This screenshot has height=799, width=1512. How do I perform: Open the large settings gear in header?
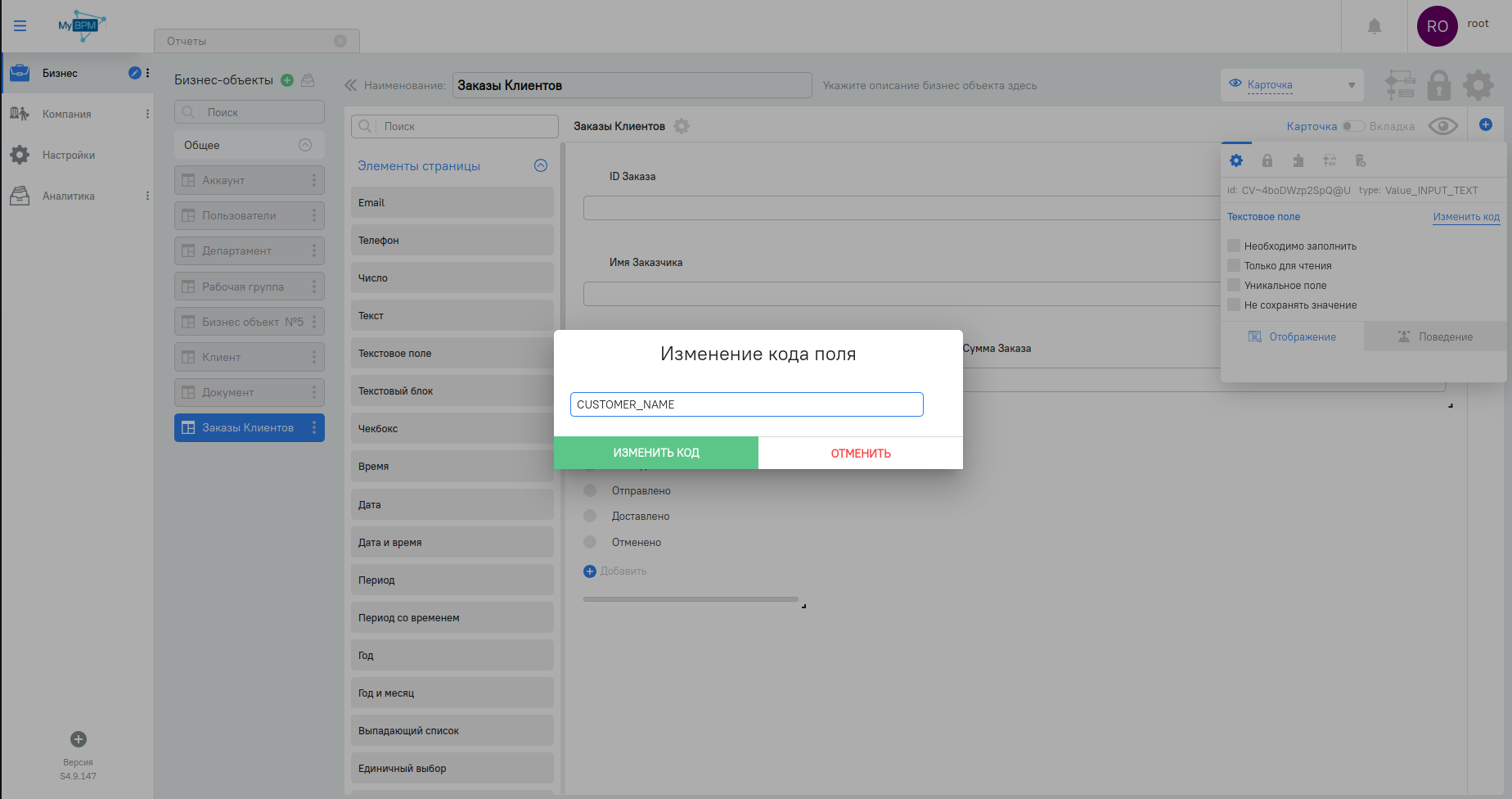coord(1478,85)
